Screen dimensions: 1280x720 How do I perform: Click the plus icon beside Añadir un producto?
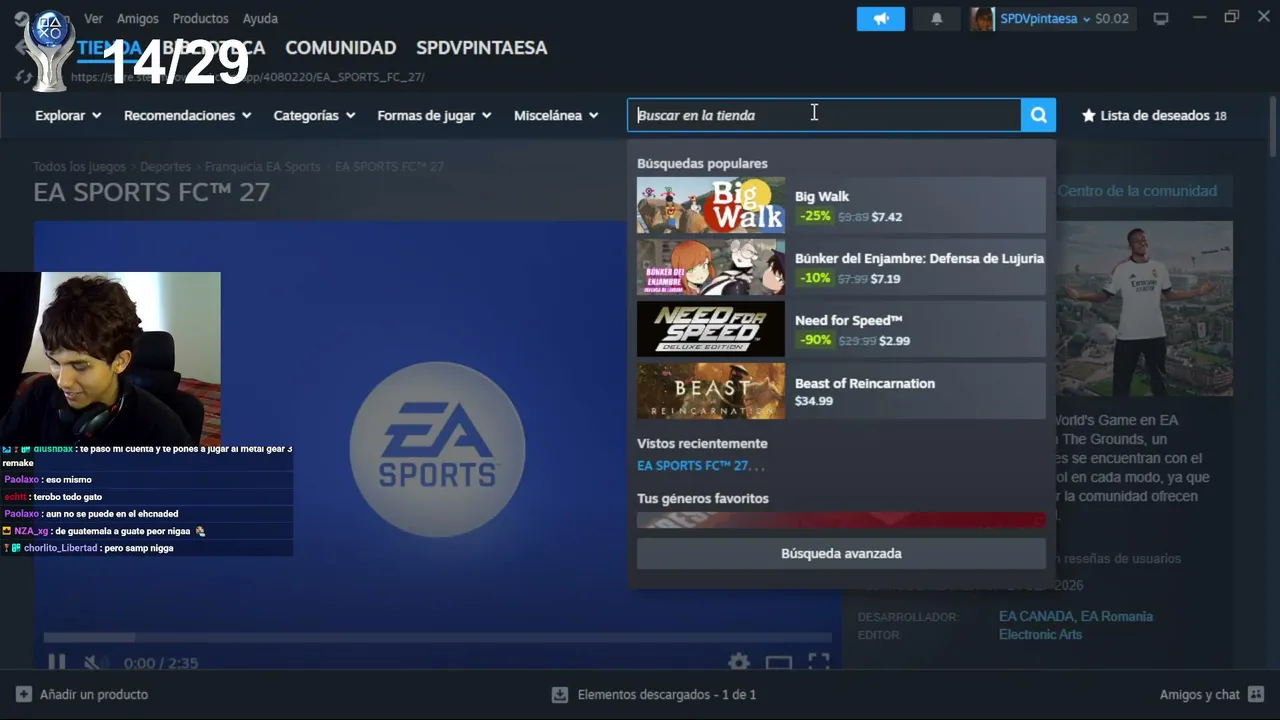(x=24, y=694)
